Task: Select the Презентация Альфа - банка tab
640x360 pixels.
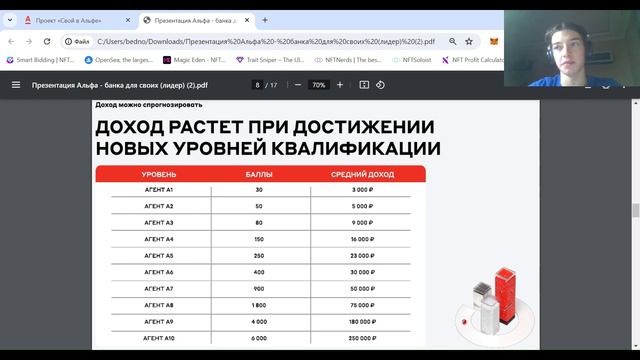Action: [x=196, y=20]
